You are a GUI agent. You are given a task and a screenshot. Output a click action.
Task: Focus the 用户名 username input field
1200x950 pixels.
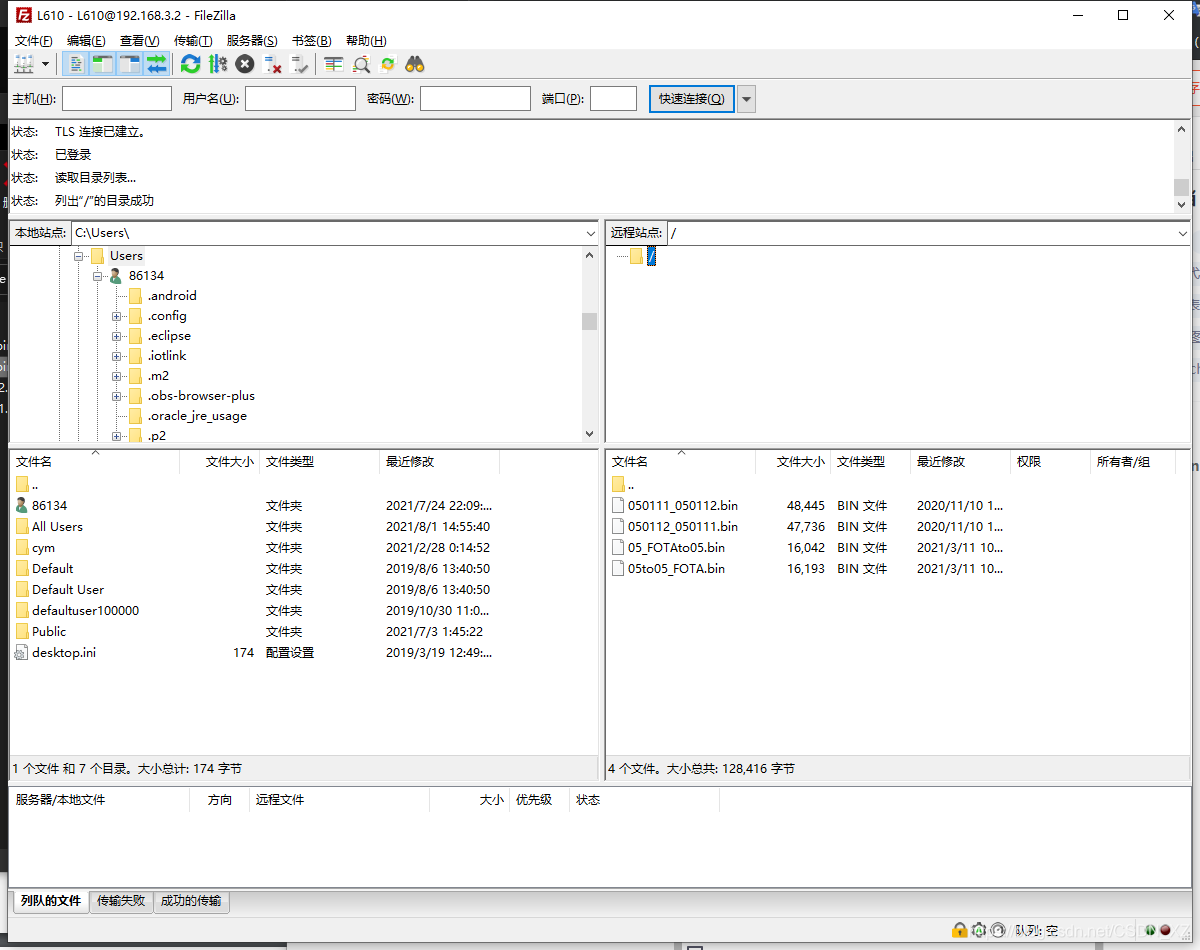click(x=300, y=98)
